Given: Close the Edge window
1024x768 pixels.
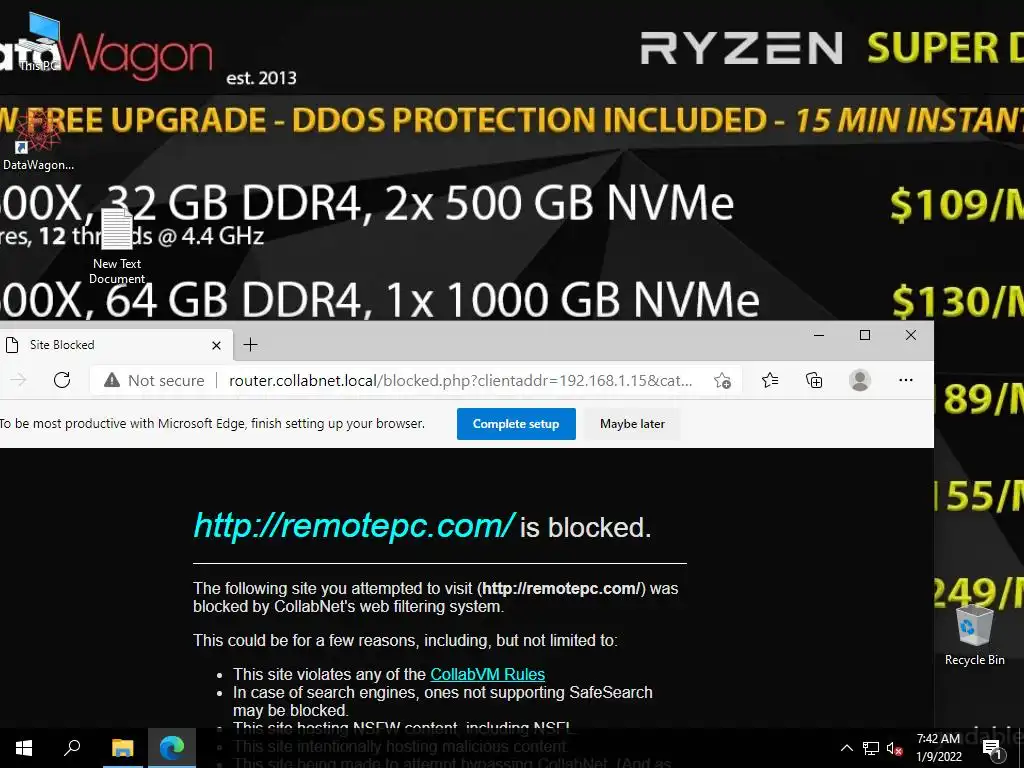Looking at the screenshot, I should point(911,335).
